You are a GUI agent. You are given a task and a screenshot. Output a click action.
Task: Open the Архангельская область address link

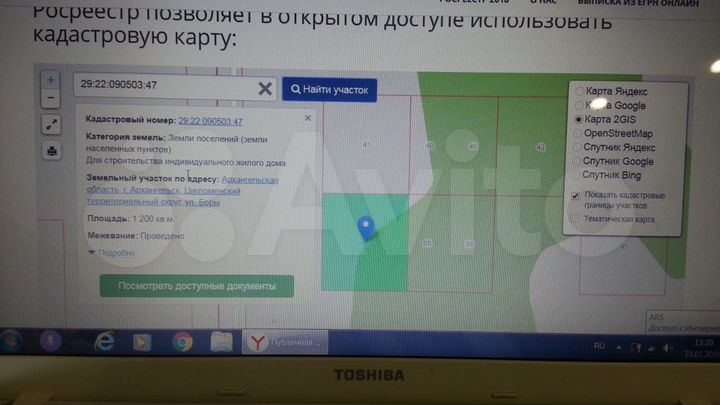[182, 191]
